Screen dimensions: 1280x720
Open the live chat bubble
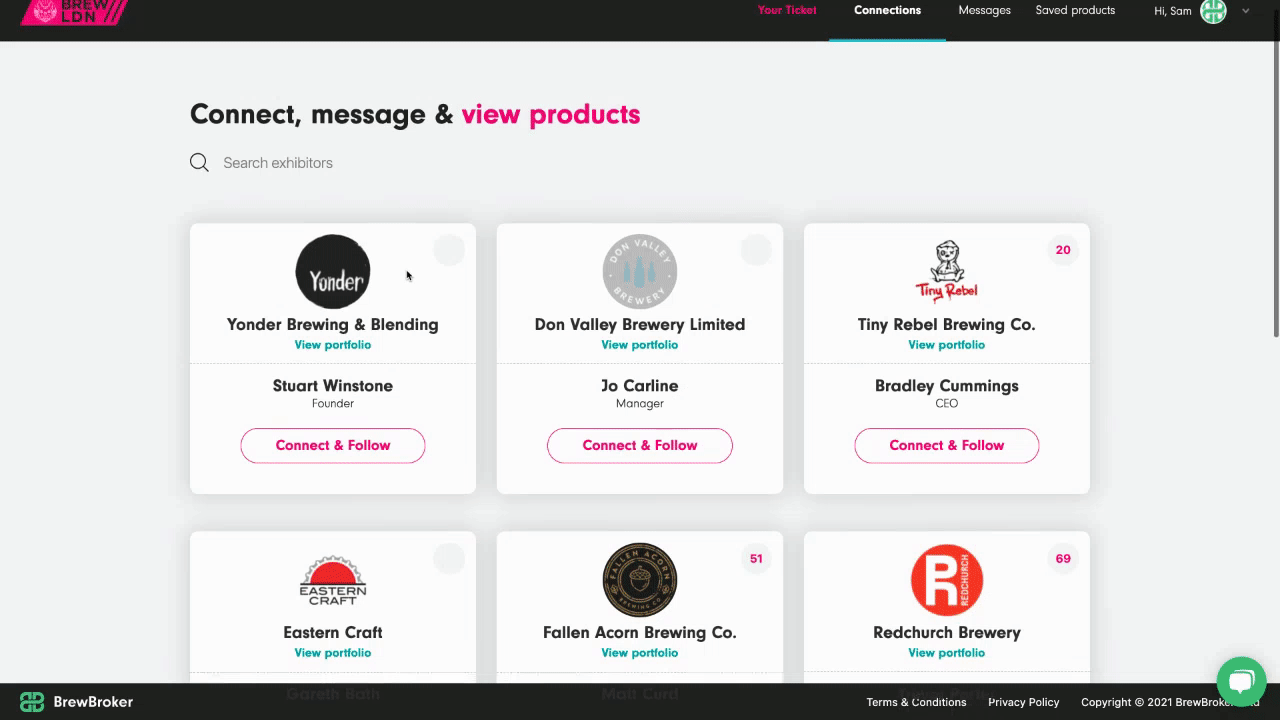point(1241,682)
